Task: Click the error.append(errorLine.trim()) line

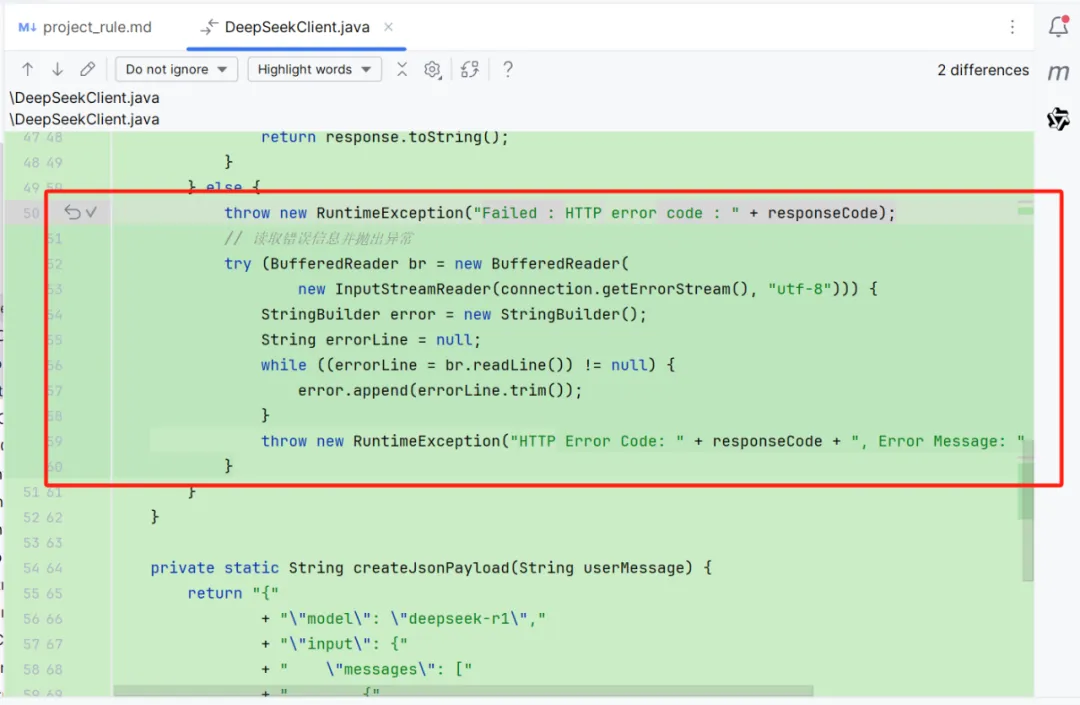Action: tap(440, 391)
